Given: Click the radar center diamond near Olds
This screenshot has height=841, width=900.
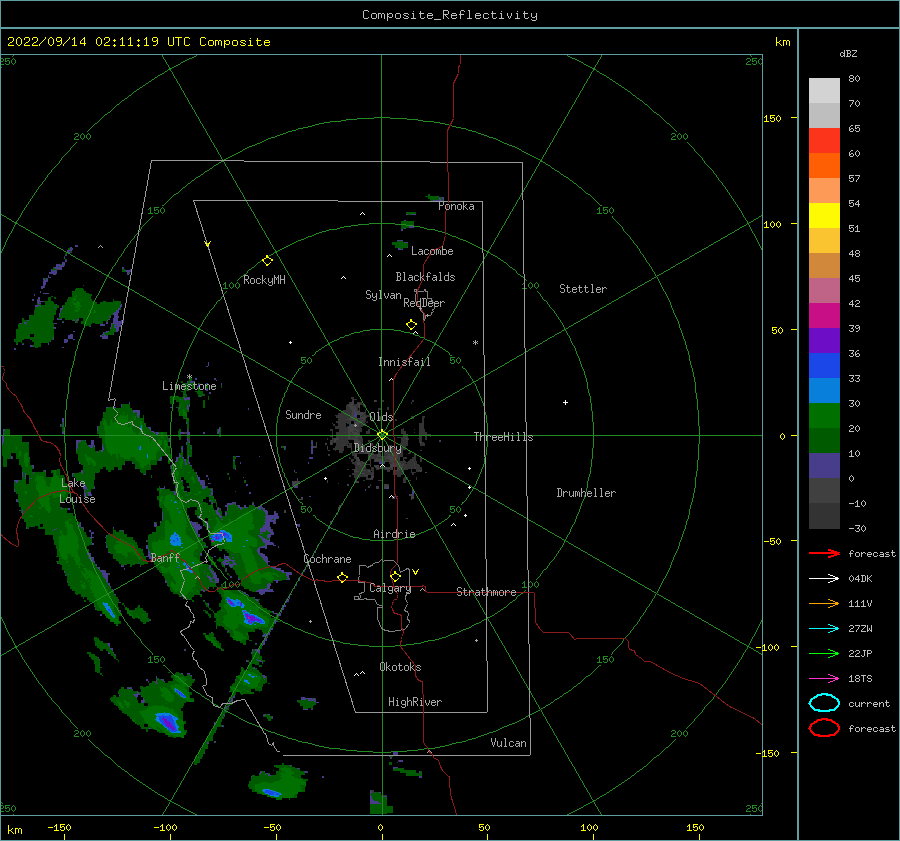Looking at the screenshot, I should coord(382,435).
